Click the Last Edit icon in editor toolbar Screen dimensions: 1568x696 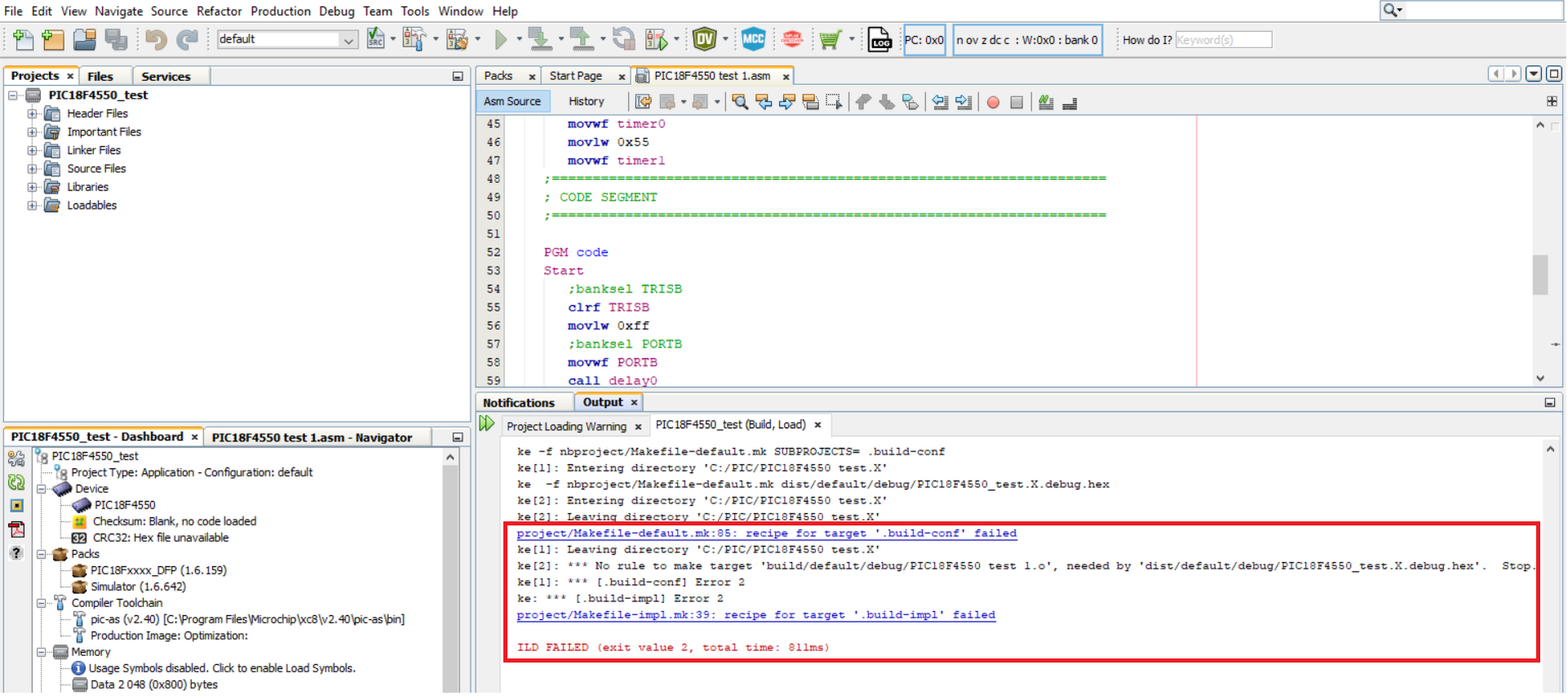coord(644,102)
